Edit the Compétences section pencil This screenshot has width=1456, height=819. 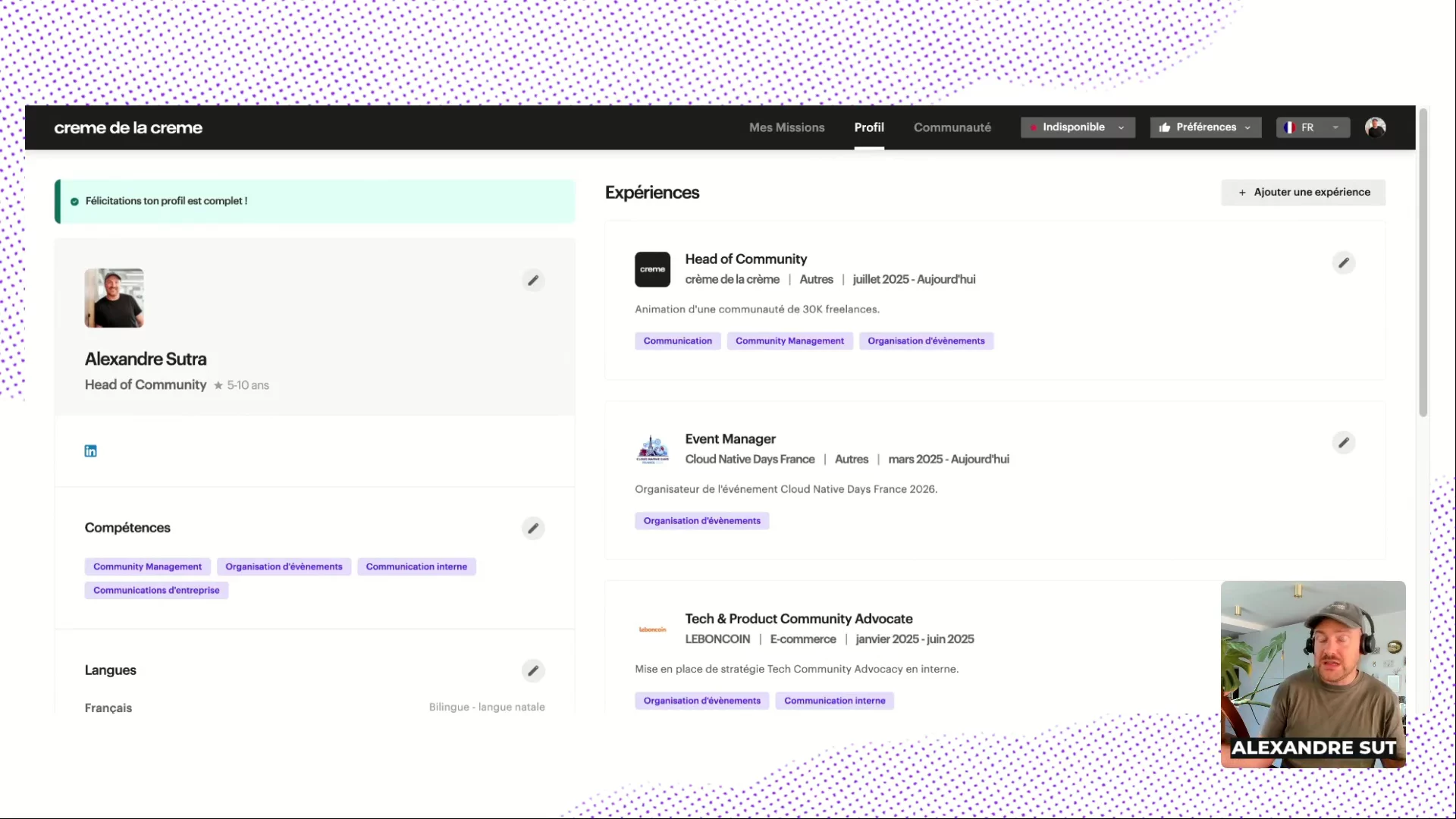(x=533, y=529)
